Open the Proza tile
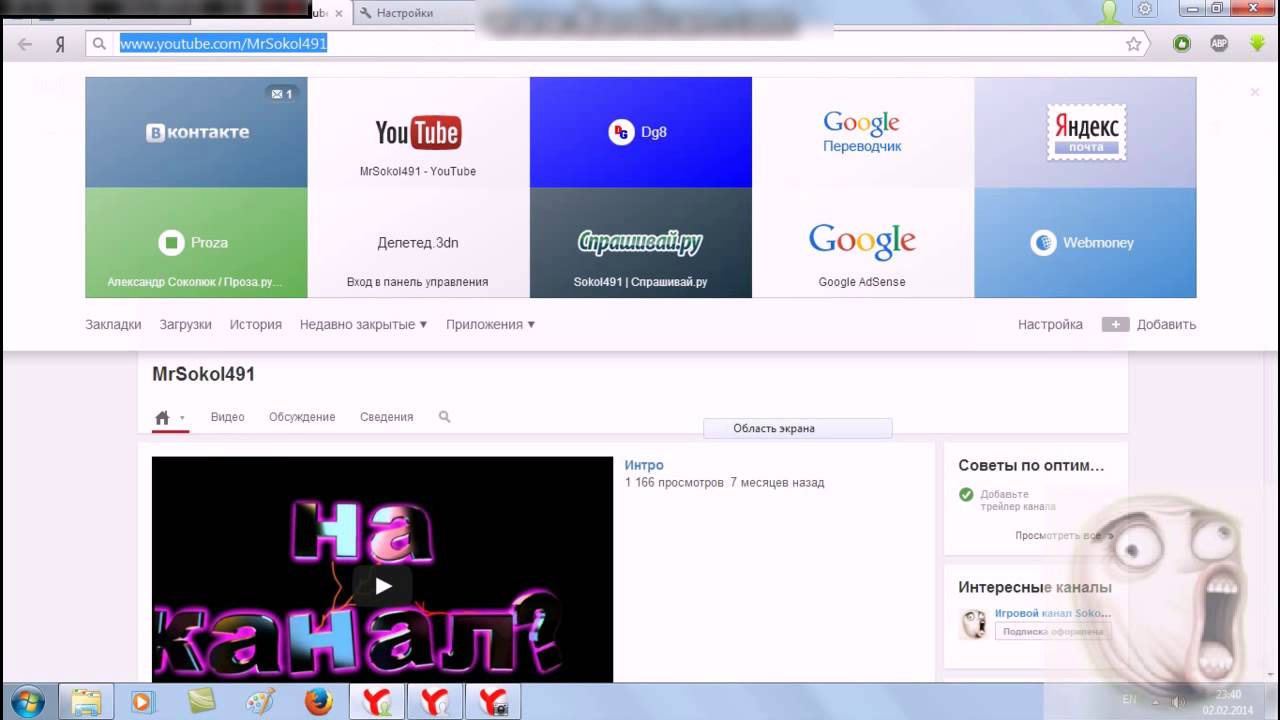 196,243
